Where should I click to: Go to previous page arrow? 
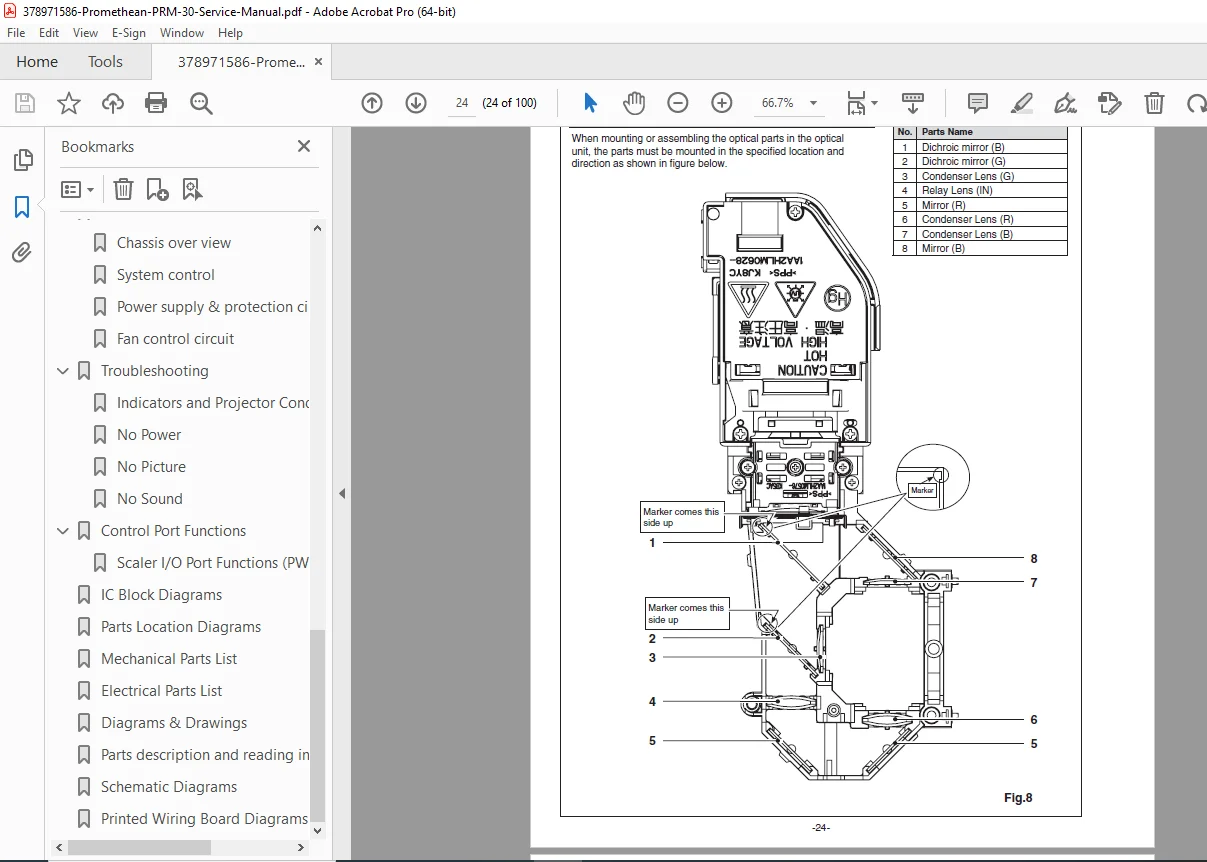pyautogui.click(x=372, y=103)
